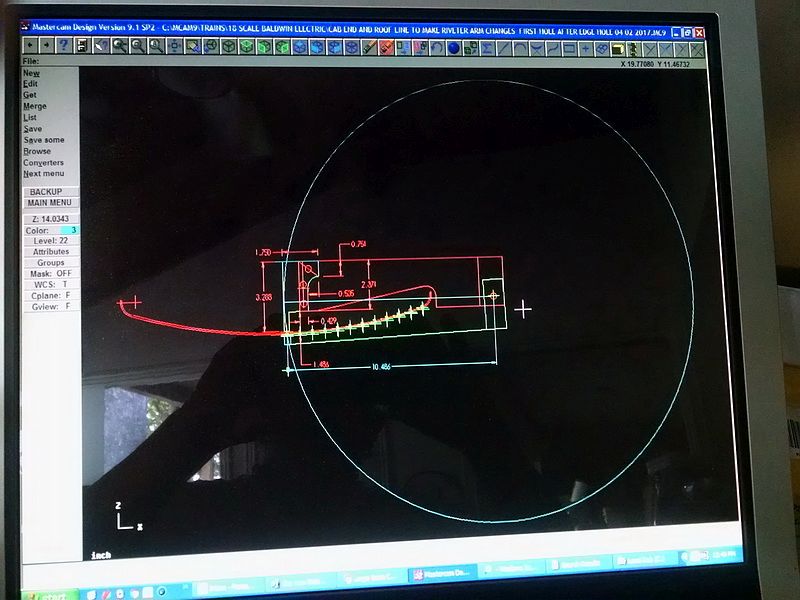Click the Sigma icon in toolbar

(487, 48)
